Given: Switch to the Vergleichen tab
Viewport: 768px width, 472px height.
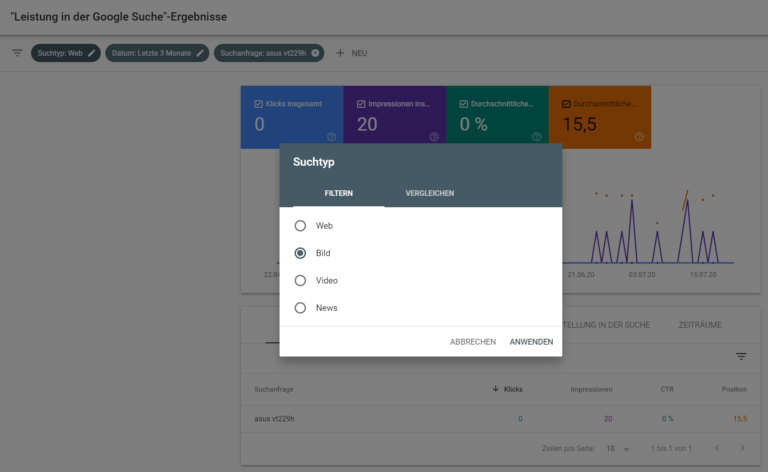Looking at the screenshot, I should 429,193.
